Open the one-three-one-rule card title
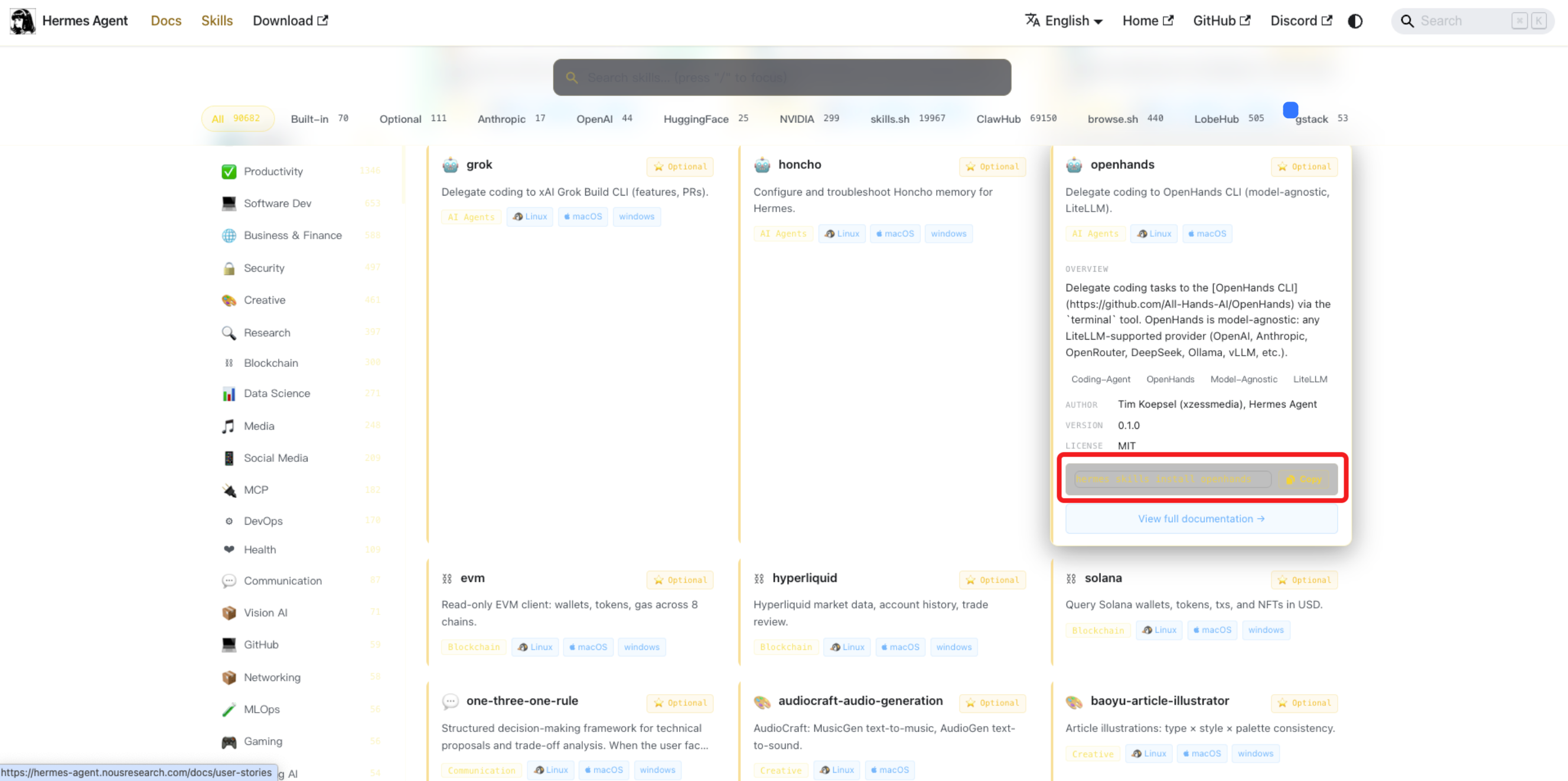This screenshot has height=781, width=1568. (522, 701)
